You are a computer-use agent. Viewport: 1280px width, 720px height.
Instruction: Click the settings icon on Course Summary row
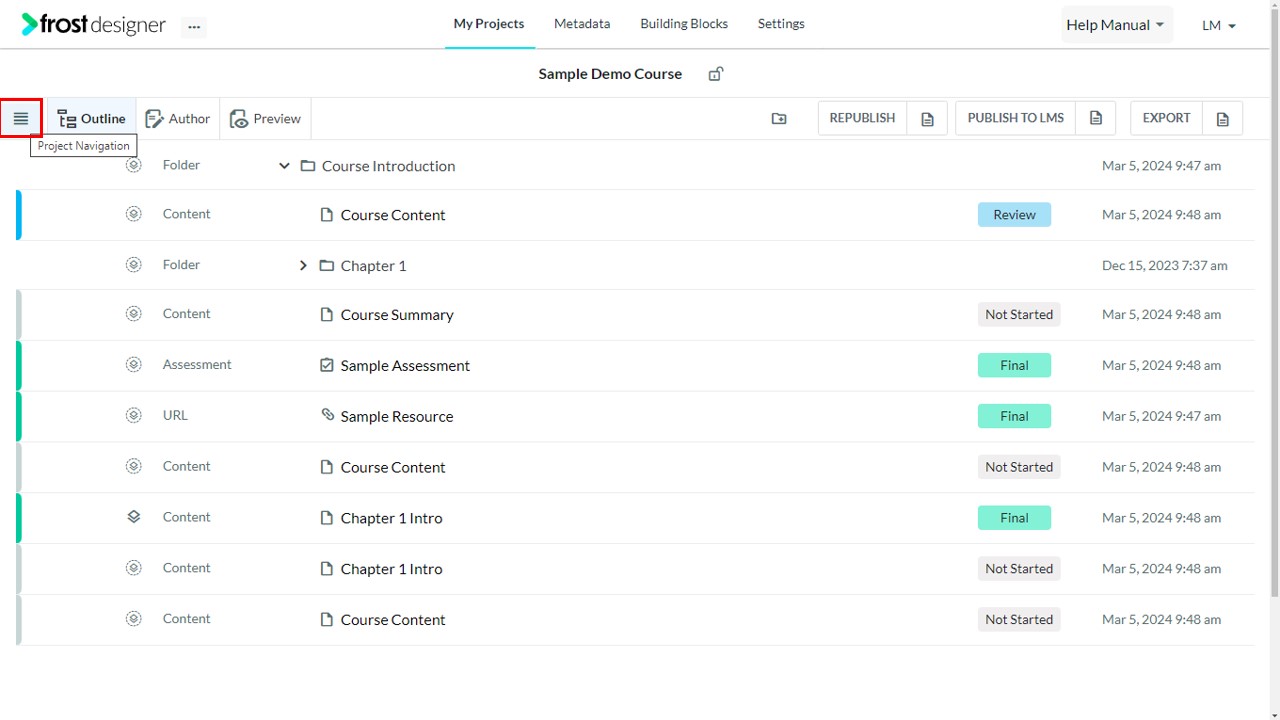tap(134, 314)
